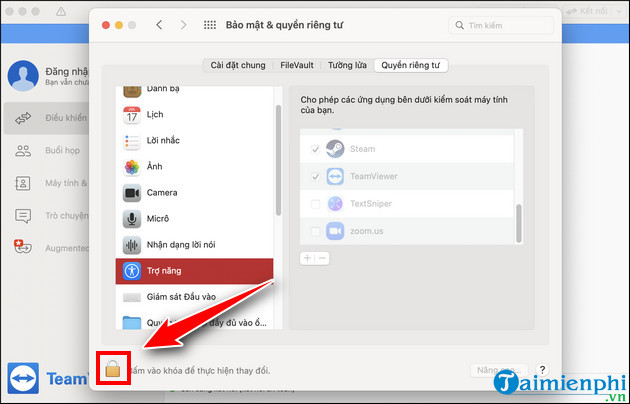Open Trò chuyện chat in TeamViewer sidebar

coord(46,216)
